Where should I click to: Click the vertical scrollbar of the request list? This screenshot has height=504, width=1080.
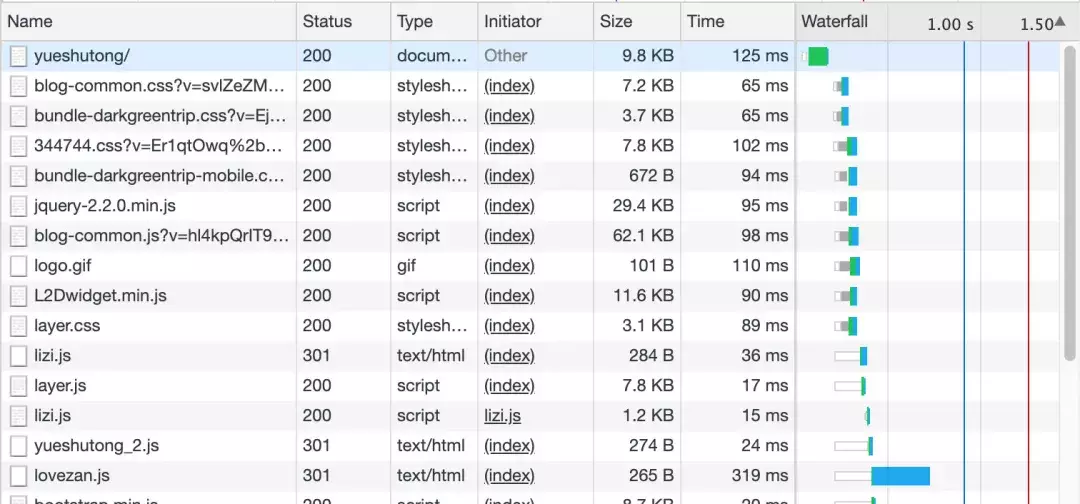pyautogui.click(x=1071, y=207)
